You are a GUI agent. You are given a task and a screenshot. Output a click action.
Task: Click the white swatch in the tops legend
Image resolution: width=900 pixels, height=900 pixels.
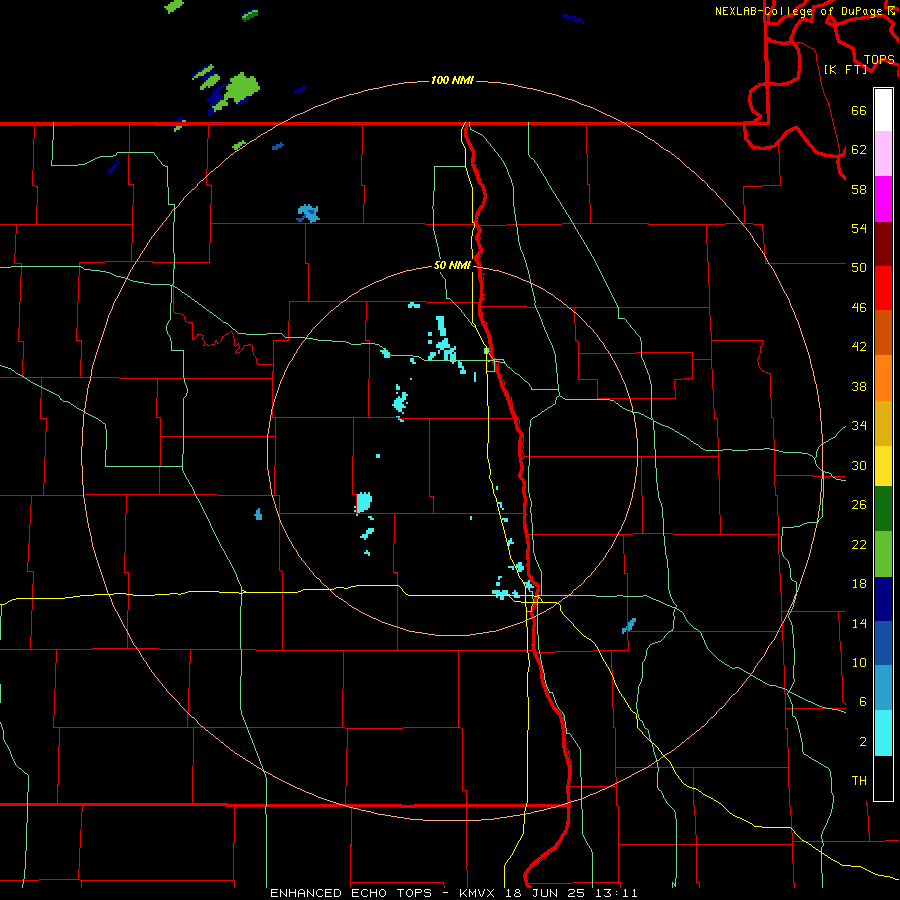coord(883,110)
